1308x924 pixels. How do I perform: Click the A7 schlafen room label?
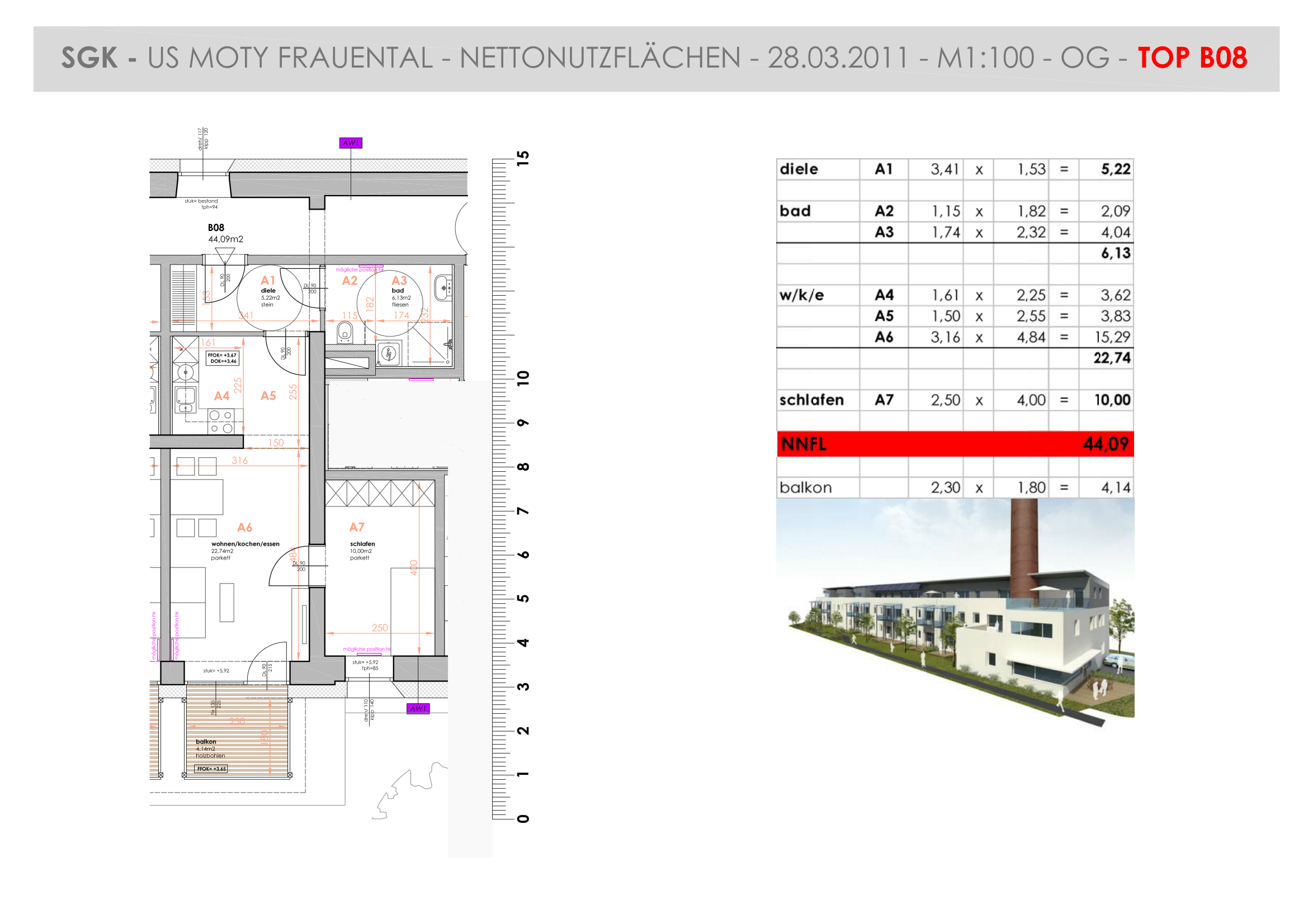click(362, 543)
